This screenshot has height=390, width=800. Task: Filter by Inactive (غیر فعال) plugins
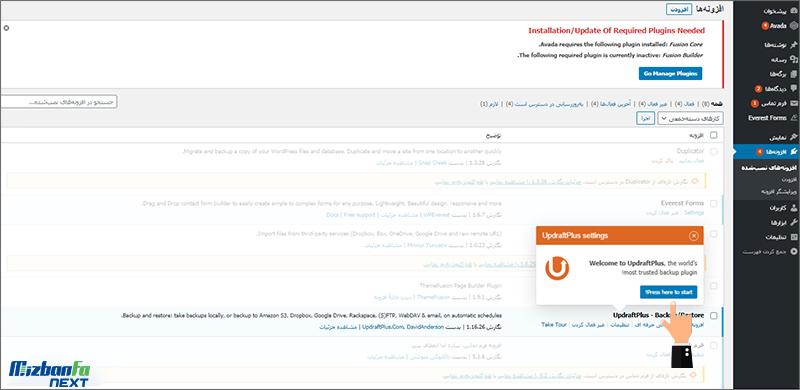658,104
